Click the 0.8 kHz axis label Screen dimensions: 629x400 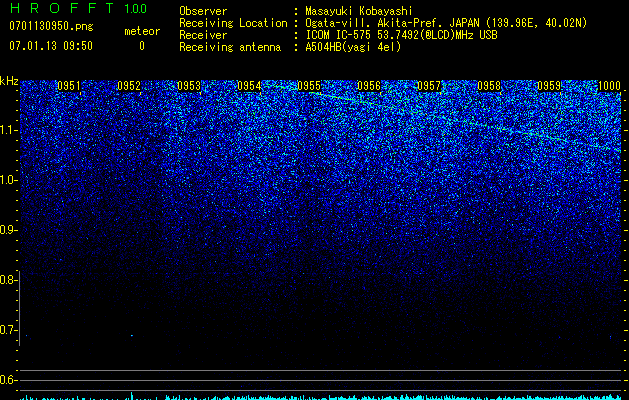click(x=9, y=280)
